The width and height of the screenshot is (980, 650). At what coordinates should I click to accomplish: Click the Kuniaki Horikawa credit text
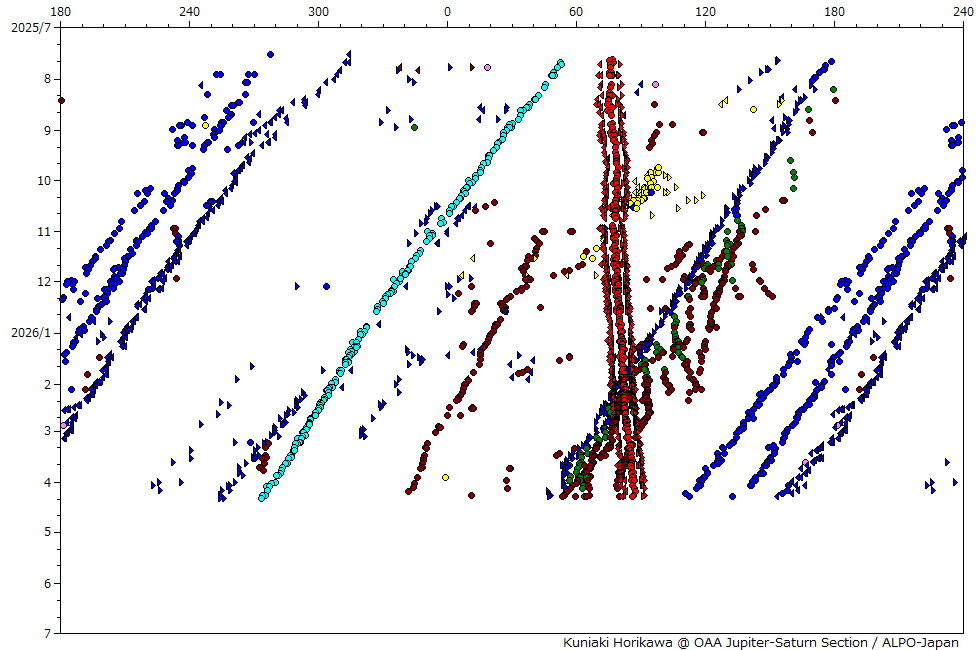pyautogui.click(x=760, y=642)
